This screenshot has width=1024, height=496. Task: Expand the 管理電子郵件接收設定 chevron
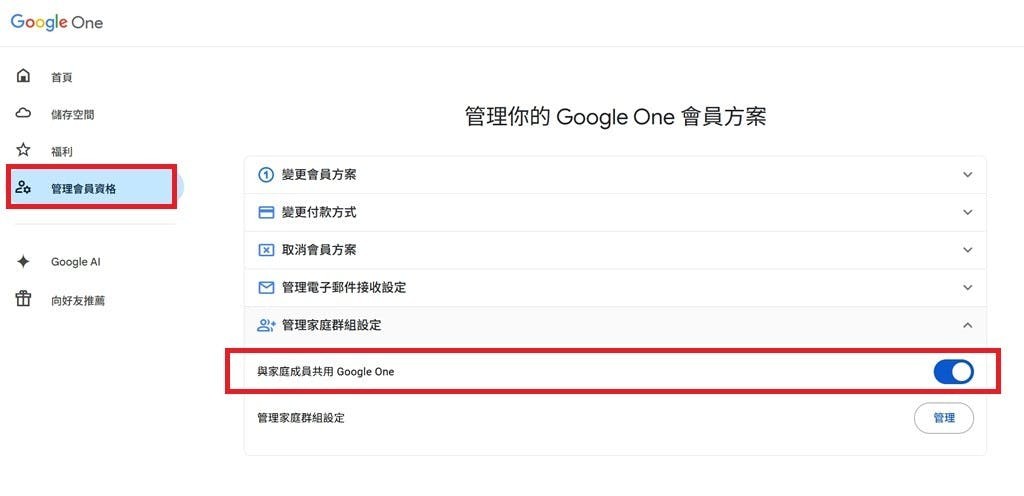coord(967,287)
